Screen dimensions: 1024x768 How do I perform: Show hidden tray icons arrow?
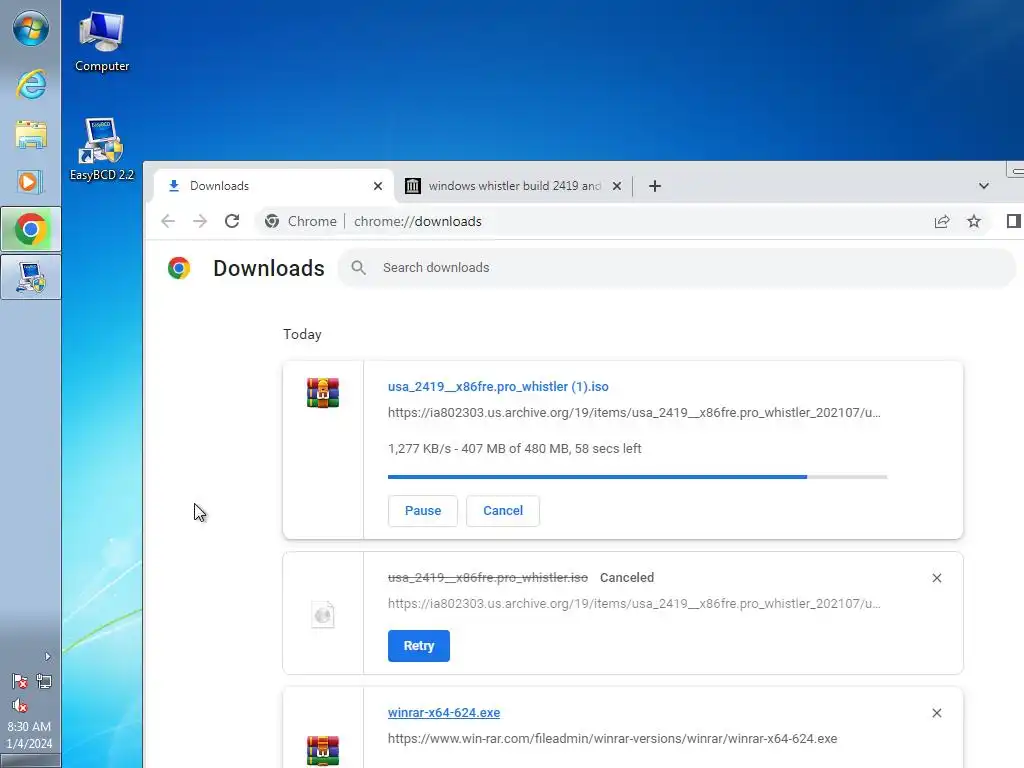click(x=47, y=656)
